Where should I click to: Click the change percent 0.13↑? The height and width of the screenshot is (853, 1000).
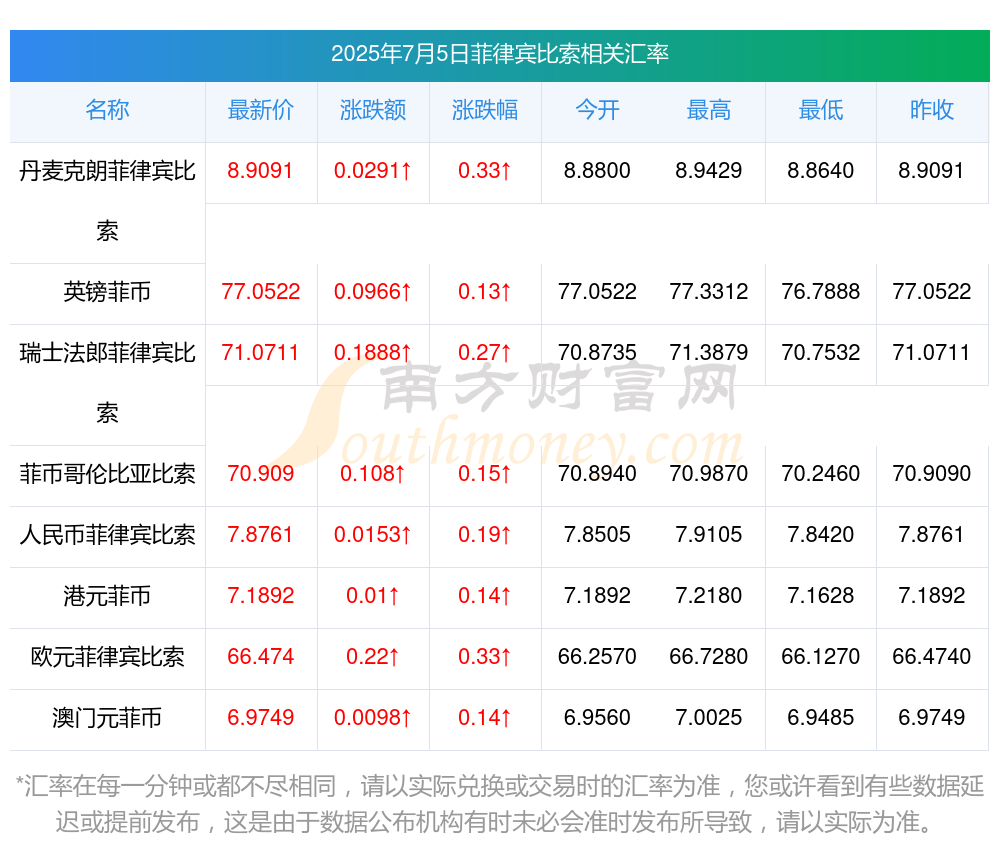coord(485,292)
